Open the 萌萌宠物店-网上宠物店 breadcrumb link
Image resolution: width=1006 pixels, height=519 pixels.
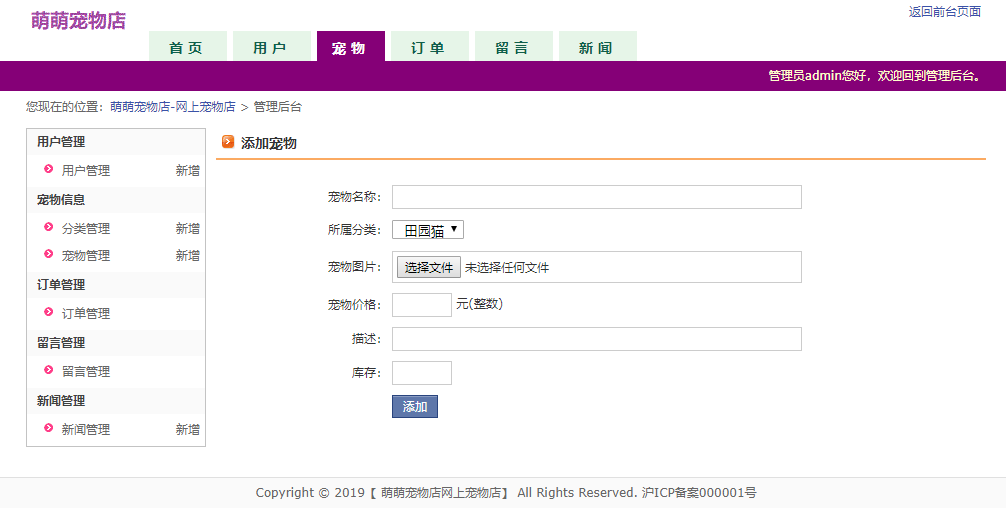click(x=173, y=107)
